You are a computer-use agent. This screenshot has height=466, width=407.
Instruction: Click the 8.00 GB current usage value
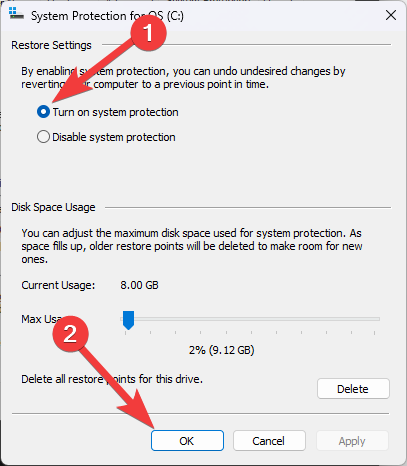tap(139, 285)
